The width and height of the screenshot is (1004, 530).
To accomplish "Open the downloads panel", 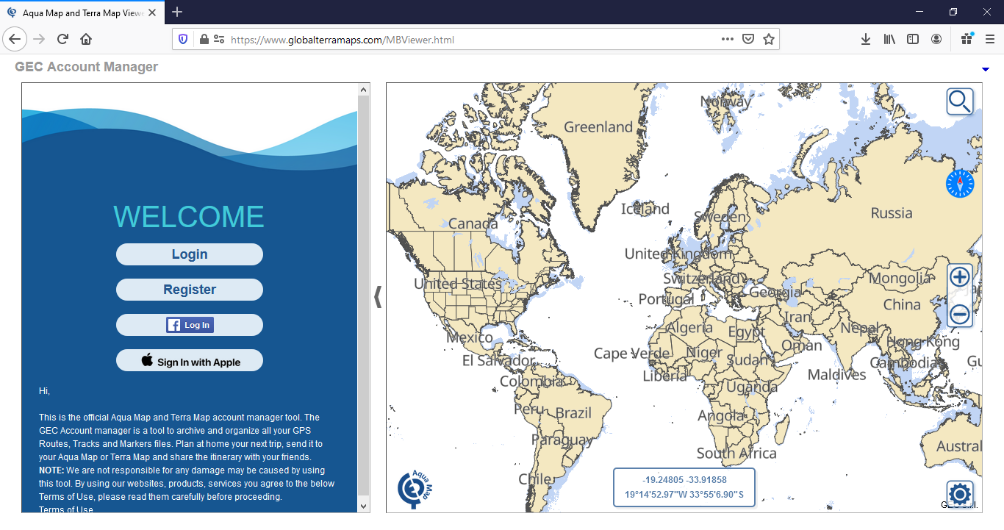I will pyautogui.click(x=865, y=39).
